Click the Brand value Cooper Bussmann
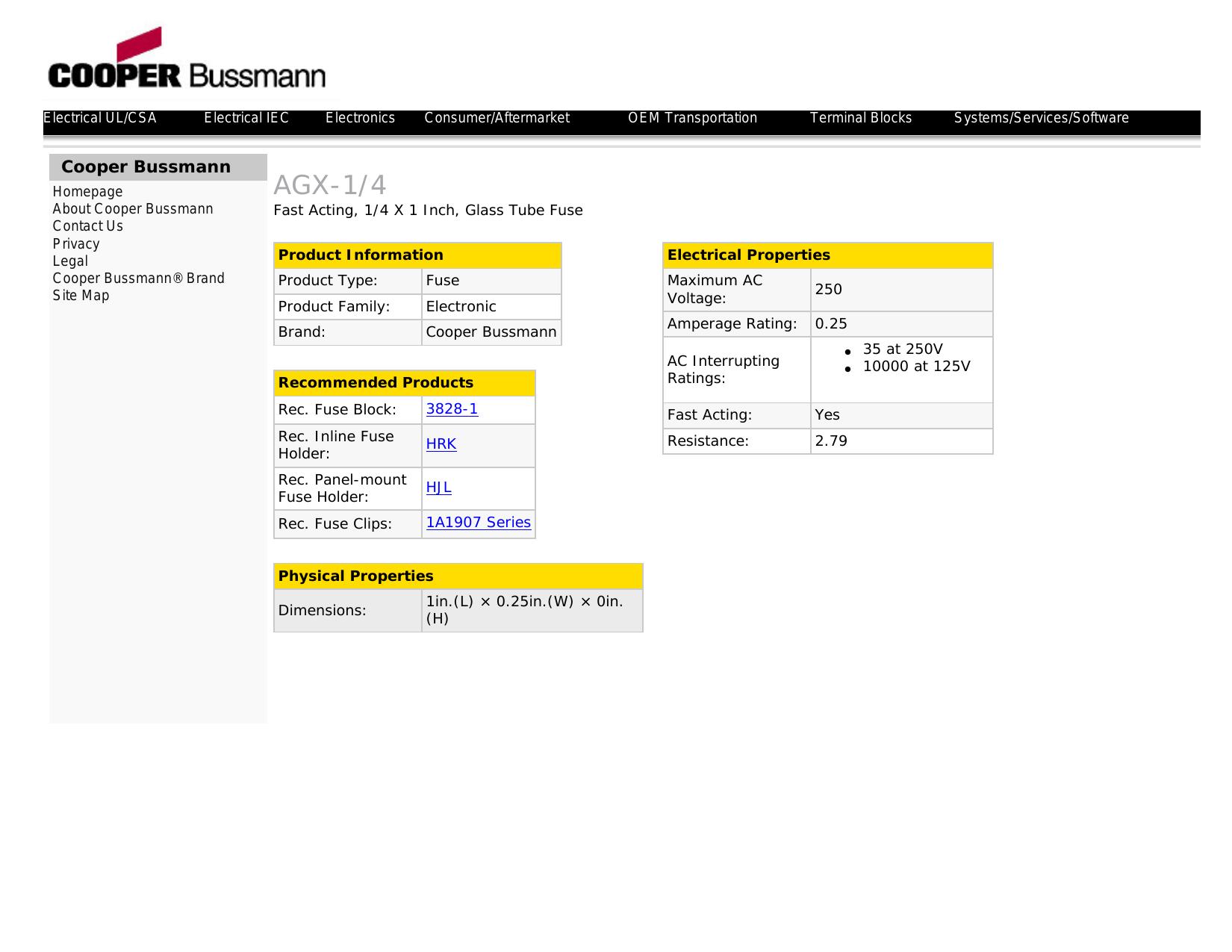1232x952 pixels. (491, 332)
